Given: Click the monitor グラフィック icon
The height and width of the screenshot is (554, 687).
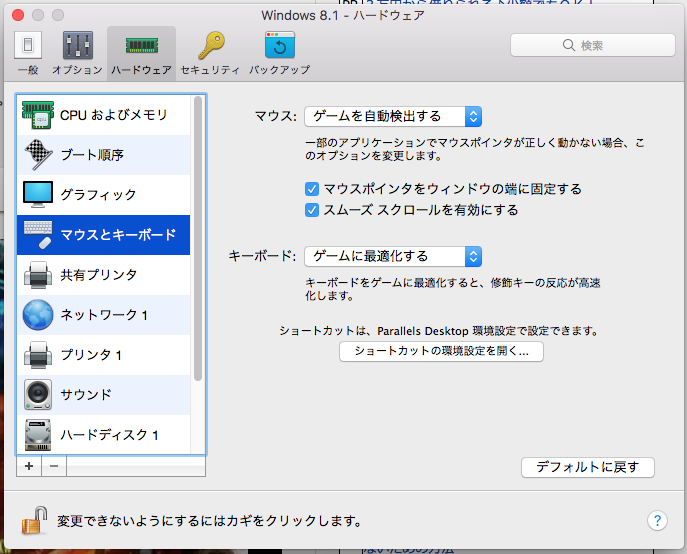Looking at the screenshot, I should pos(38,195).
